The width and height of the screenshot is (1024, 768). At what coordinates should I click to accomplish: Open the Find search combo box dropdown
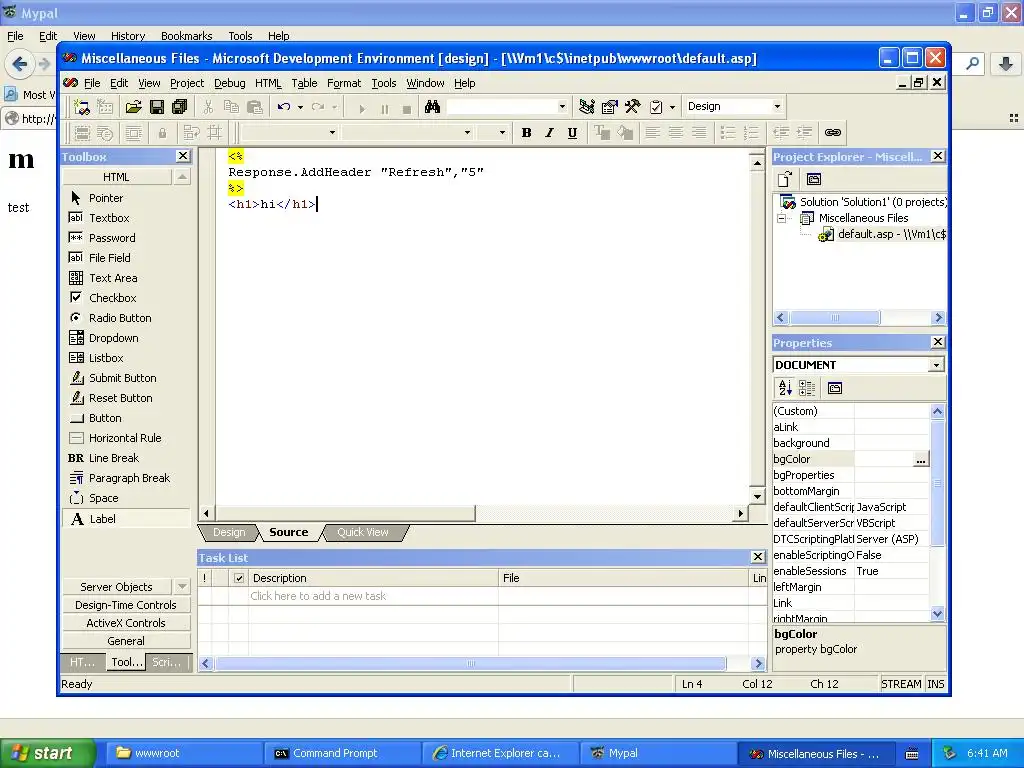562,106
